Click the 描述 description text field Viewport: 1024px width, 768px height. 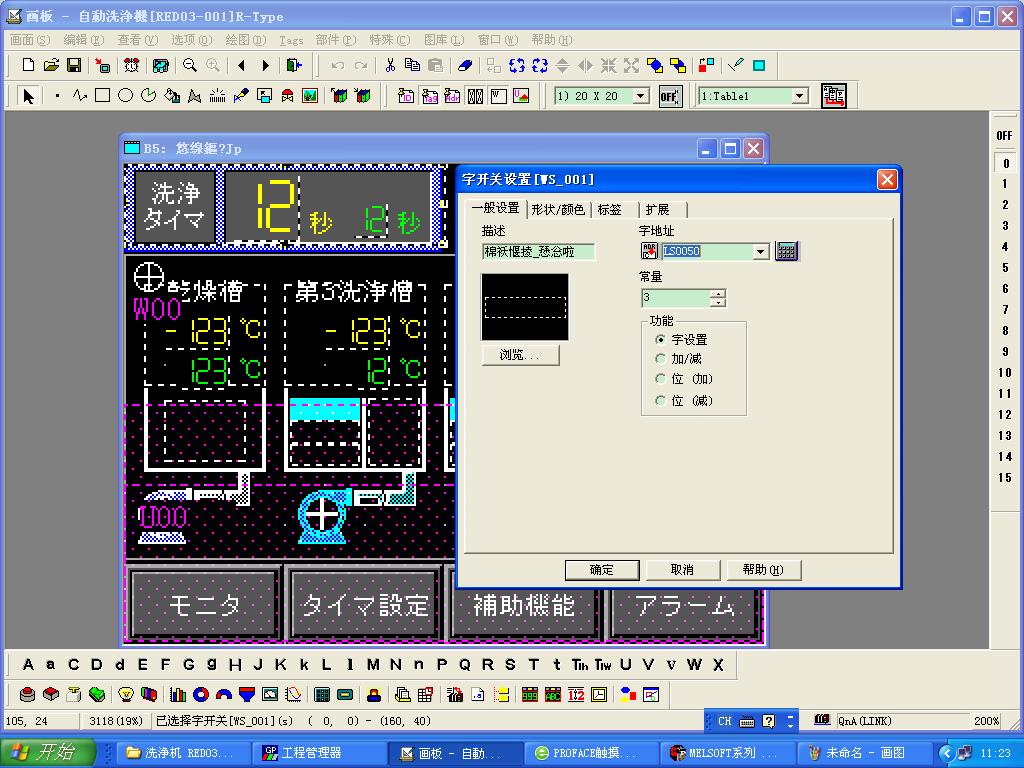coord(538,252)
